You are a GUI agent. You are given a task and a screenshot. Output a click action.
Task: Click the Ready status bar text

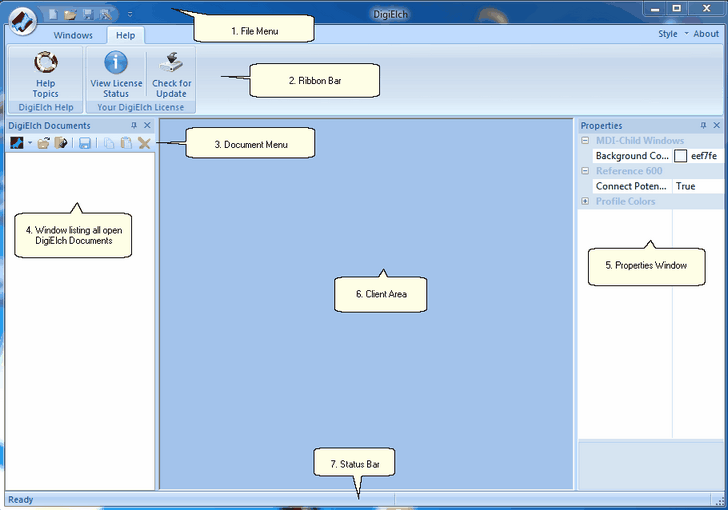coord(20,500)
